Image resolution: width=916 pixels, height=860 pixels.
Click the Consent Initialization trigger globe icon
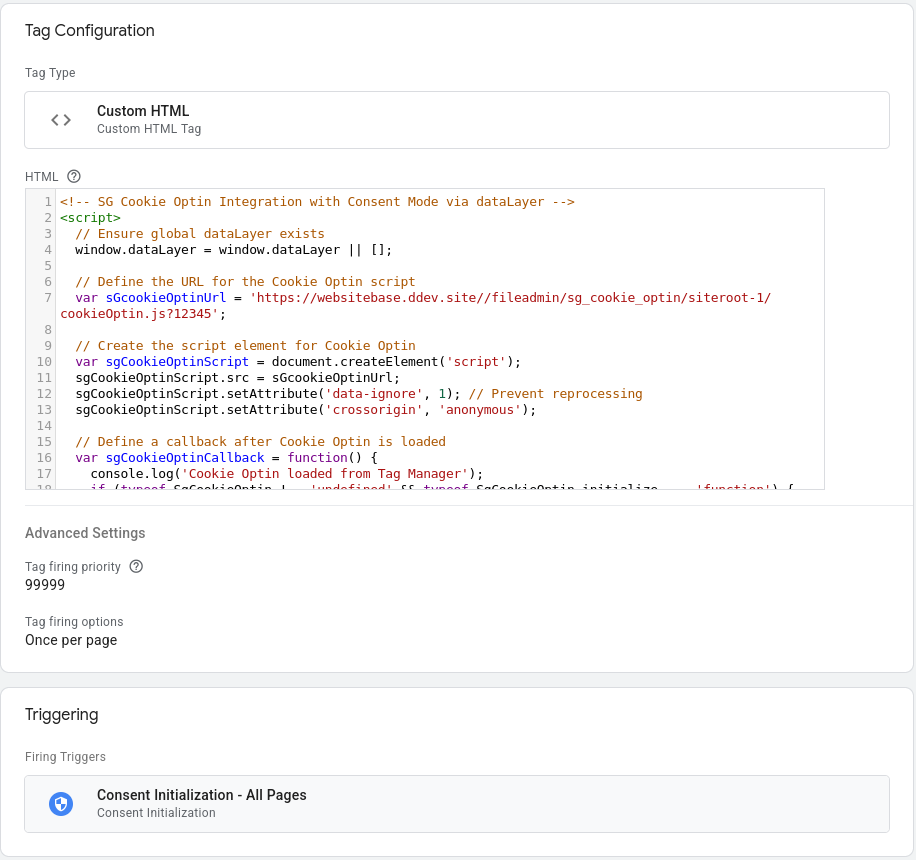[61, 803]
